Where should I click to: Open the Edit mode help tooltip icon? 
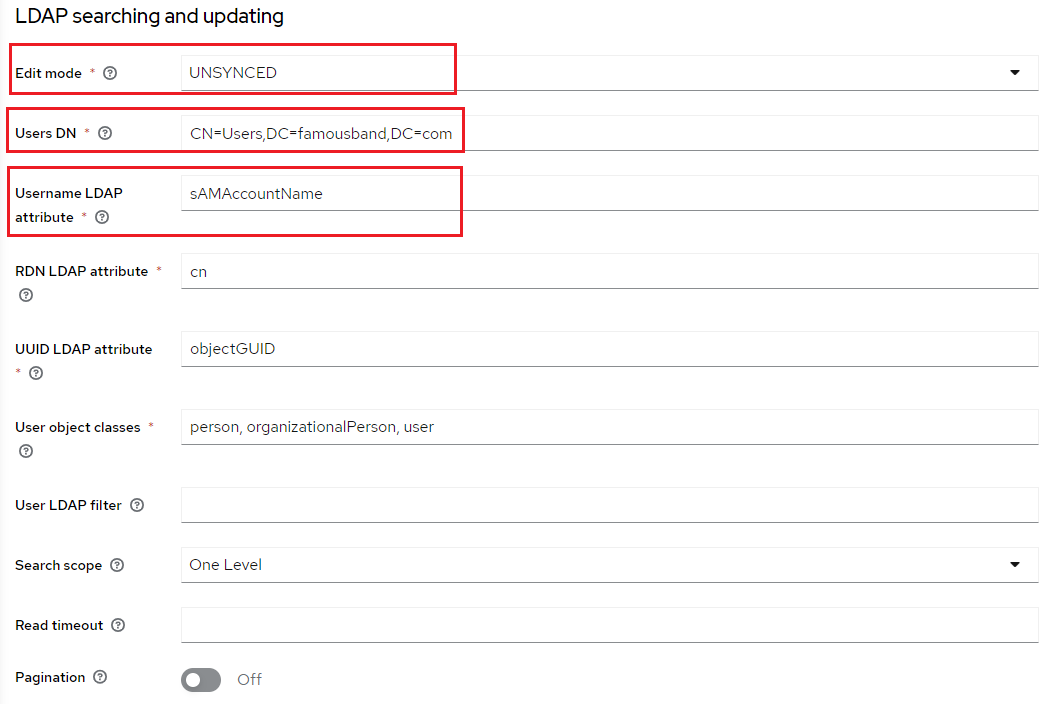click(110, 72)
